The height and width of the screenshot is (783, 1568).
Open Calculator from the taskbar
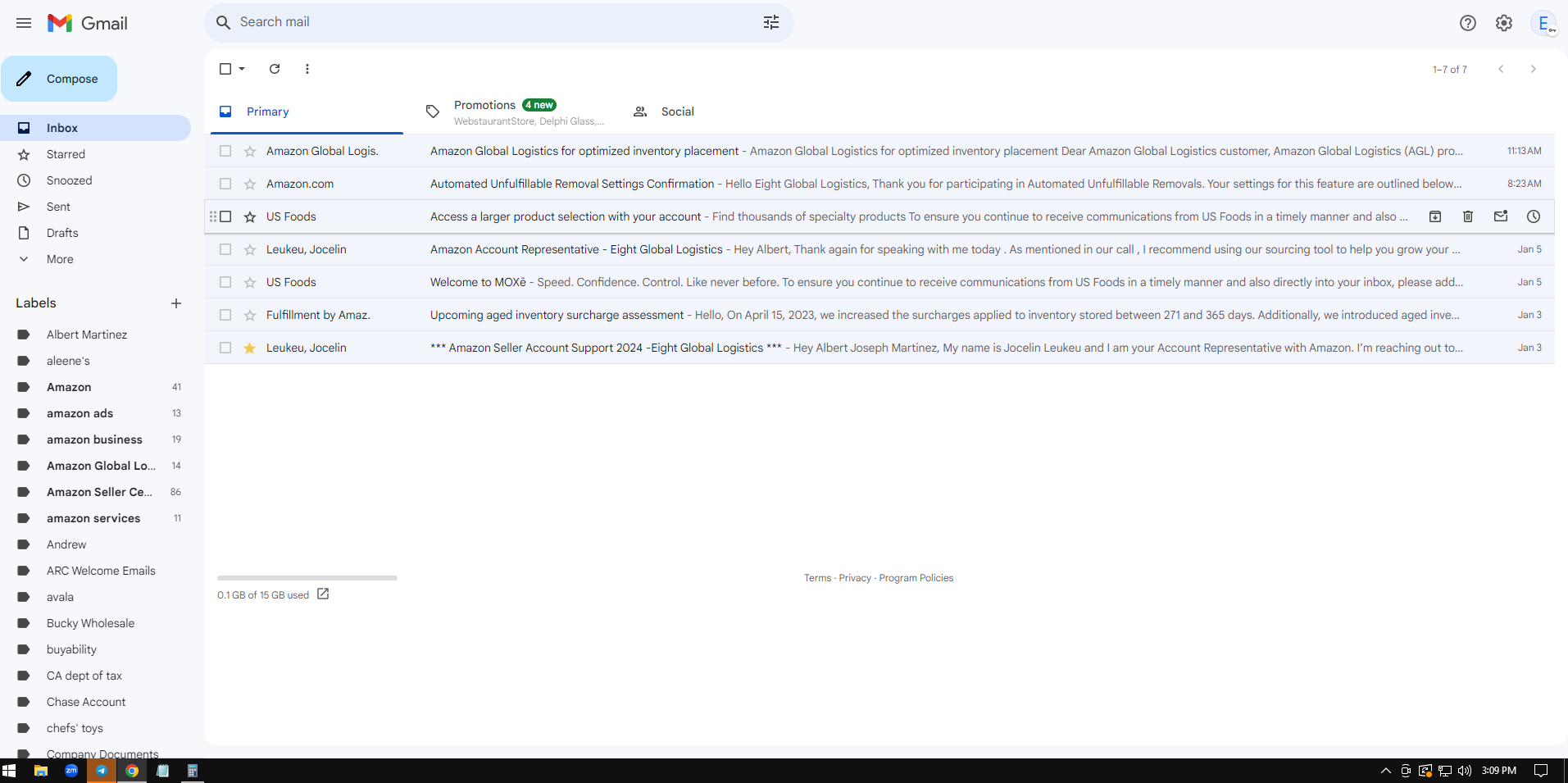193,771
